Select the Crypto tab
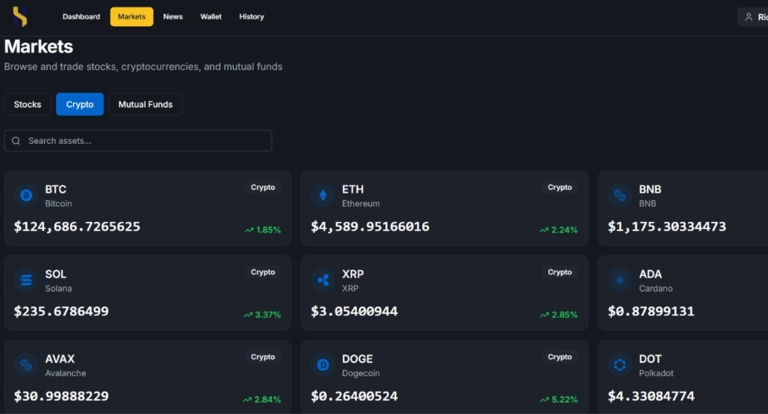The height and width of the screenshot is (414, 768). point(80,104)
